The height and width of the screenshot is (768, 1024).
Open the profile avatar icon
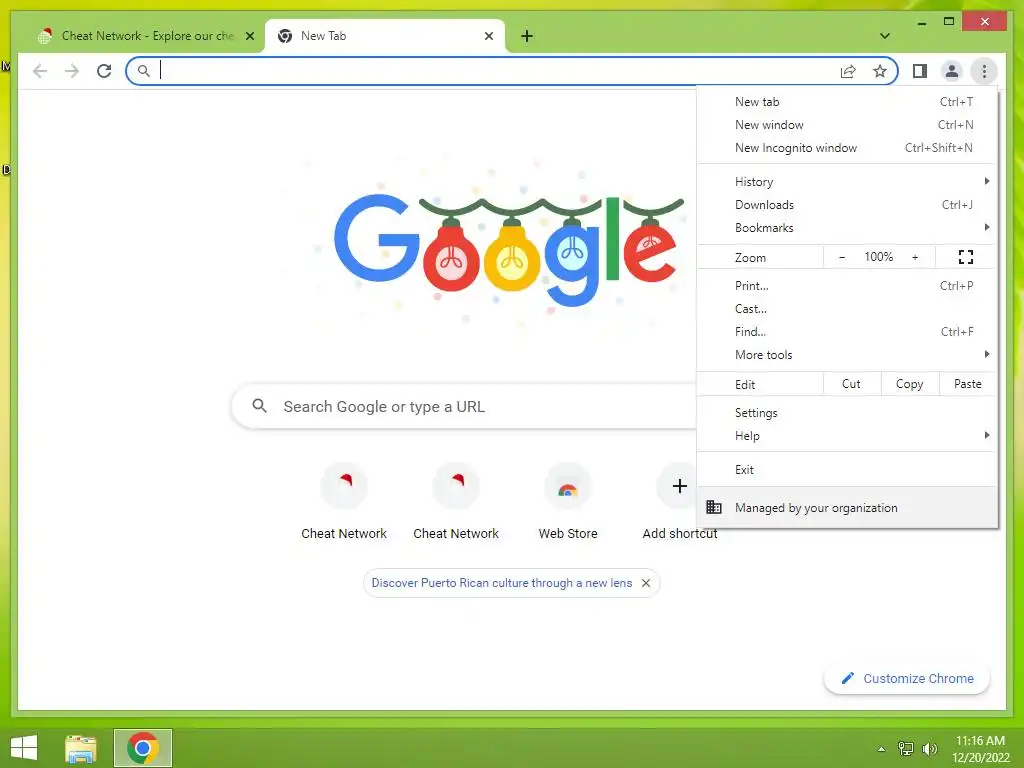(x=952, y=71)
